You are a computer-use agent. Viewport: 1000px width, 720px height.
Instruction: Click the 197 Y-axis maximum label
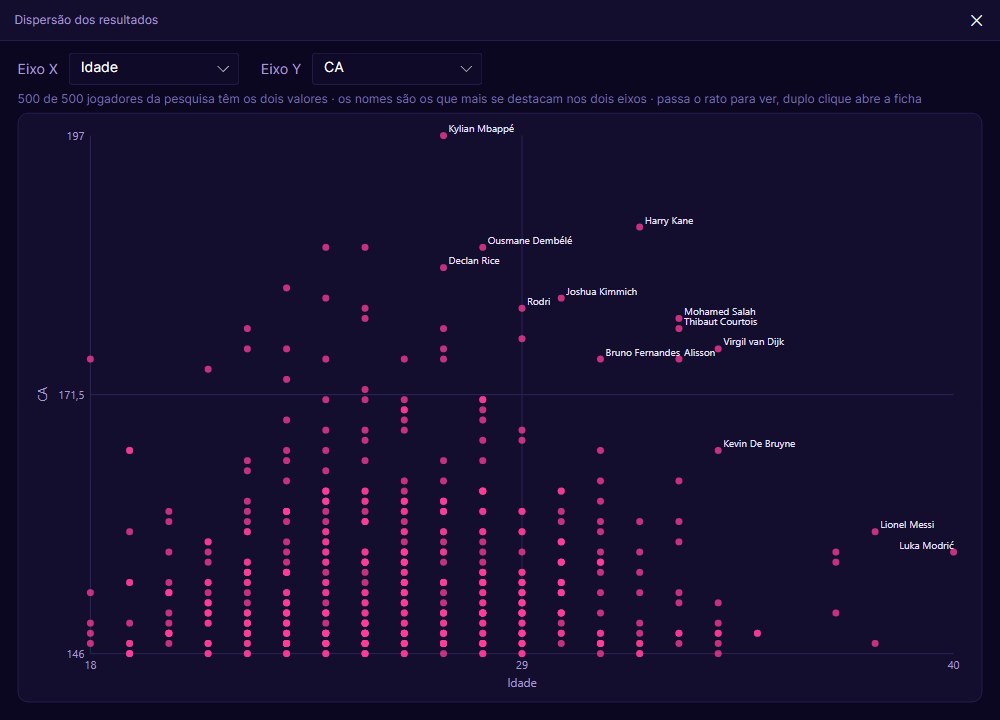click(75, 136)
